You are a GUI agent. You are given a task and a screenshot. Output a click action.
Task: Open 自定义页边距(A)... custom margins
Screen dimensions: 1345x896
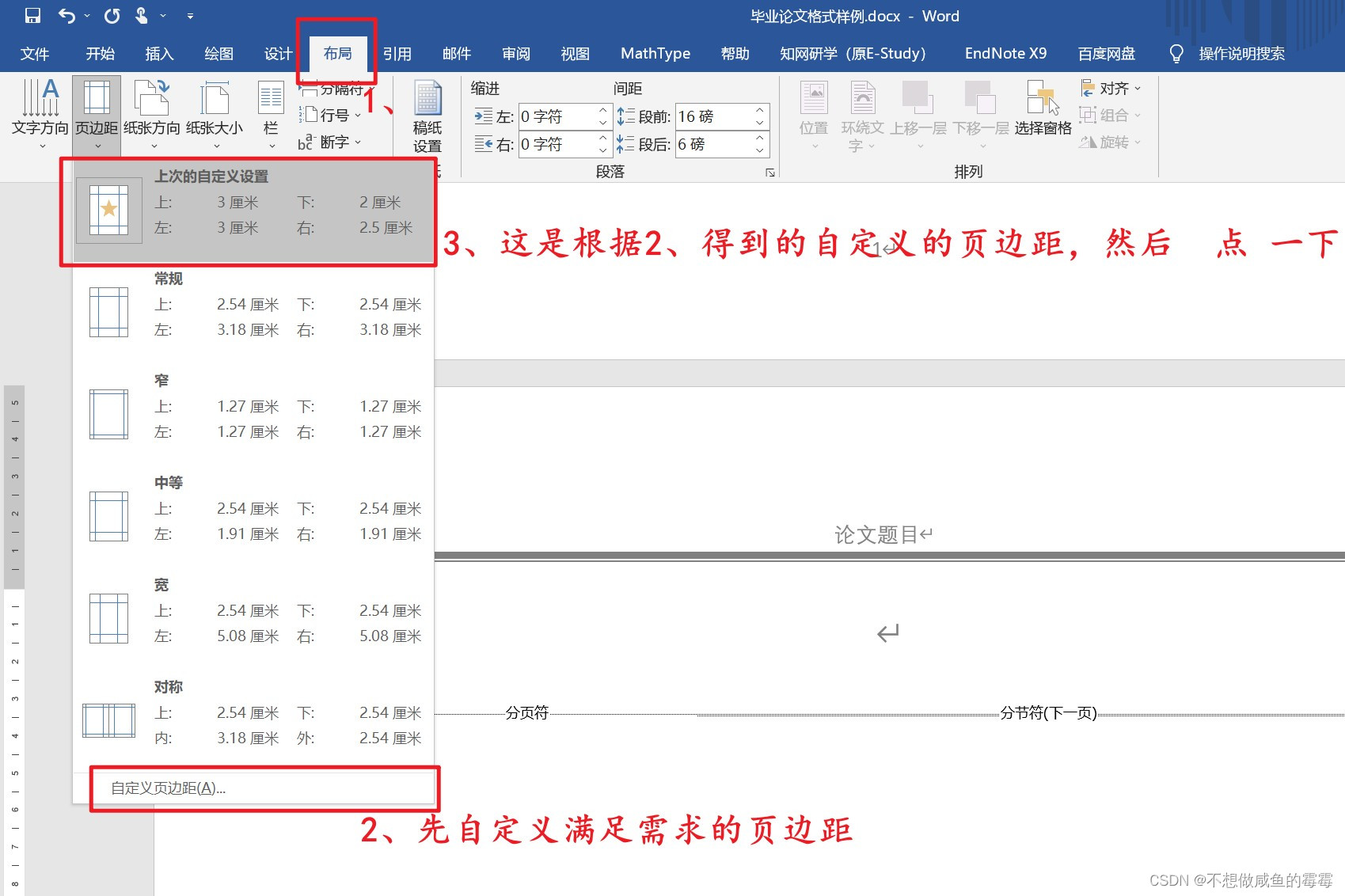[253, 788]
